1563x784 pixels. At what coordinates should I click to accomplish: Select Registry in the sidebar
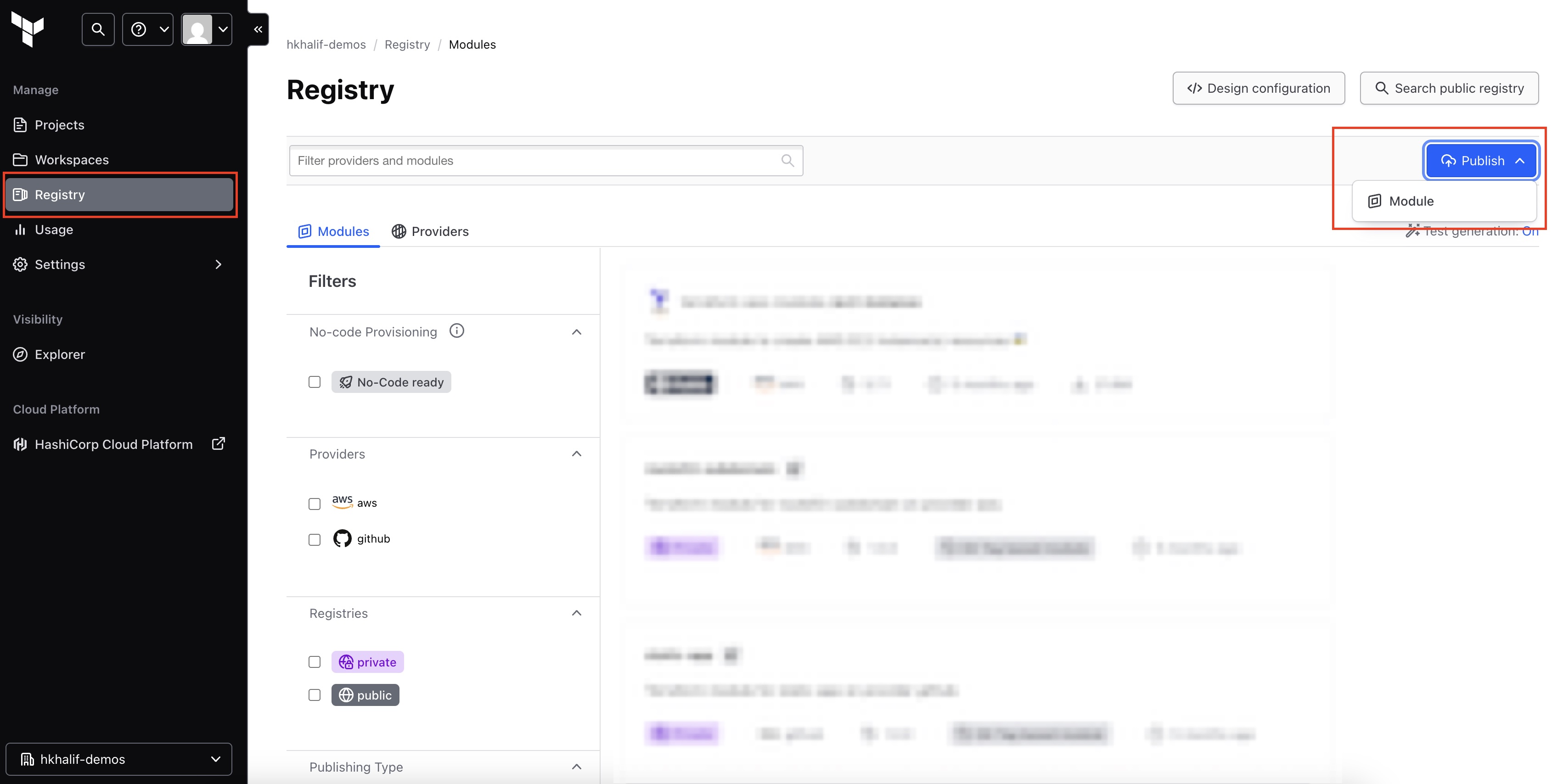coord(119,195)
